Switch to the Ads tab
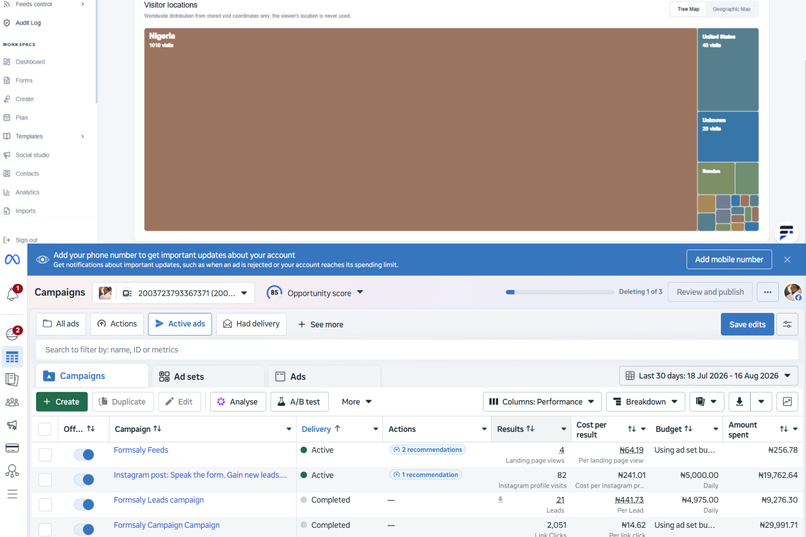Image resolution: width=806 pixels, height=537 pixels. coord(324,377)
